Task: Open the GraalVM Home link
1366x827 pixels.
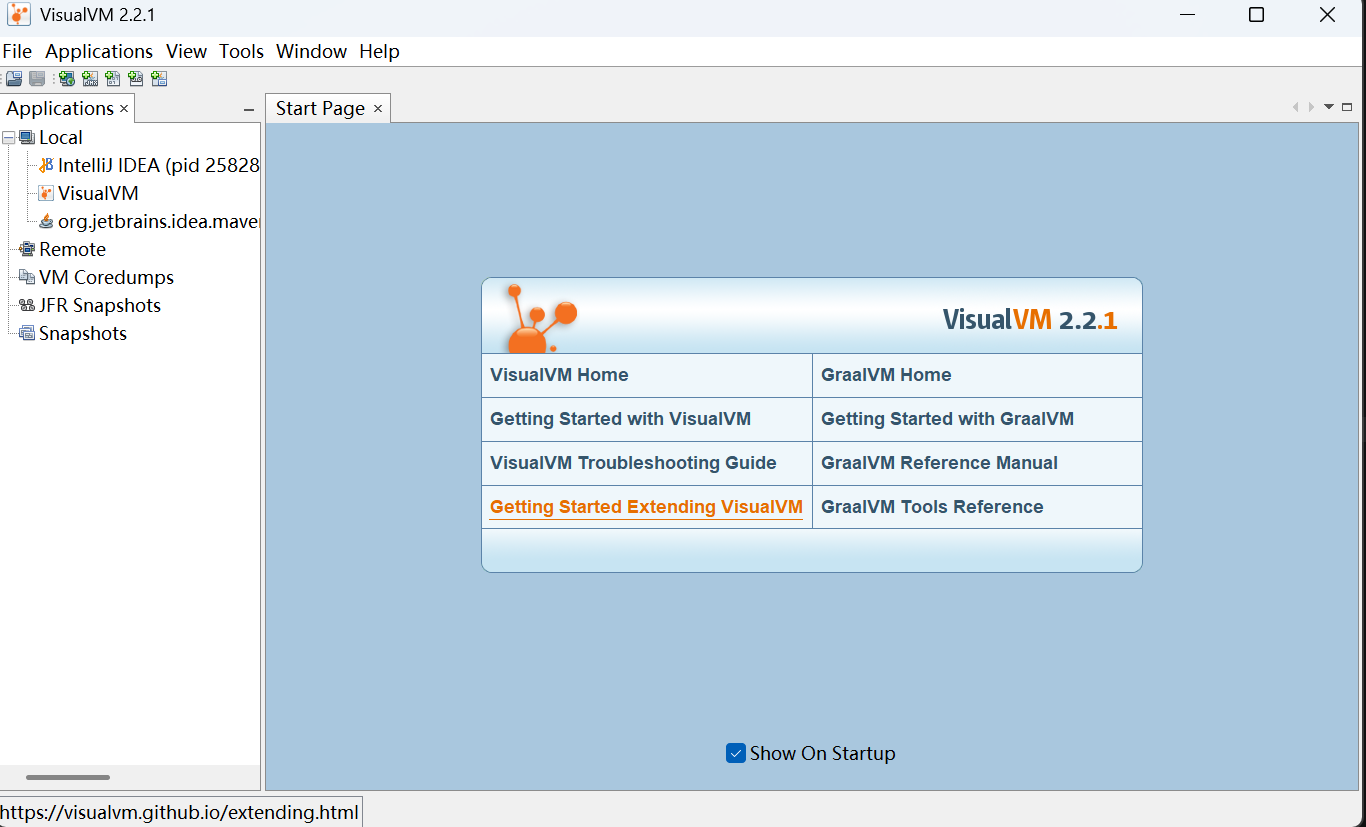Action: (886, 375)
